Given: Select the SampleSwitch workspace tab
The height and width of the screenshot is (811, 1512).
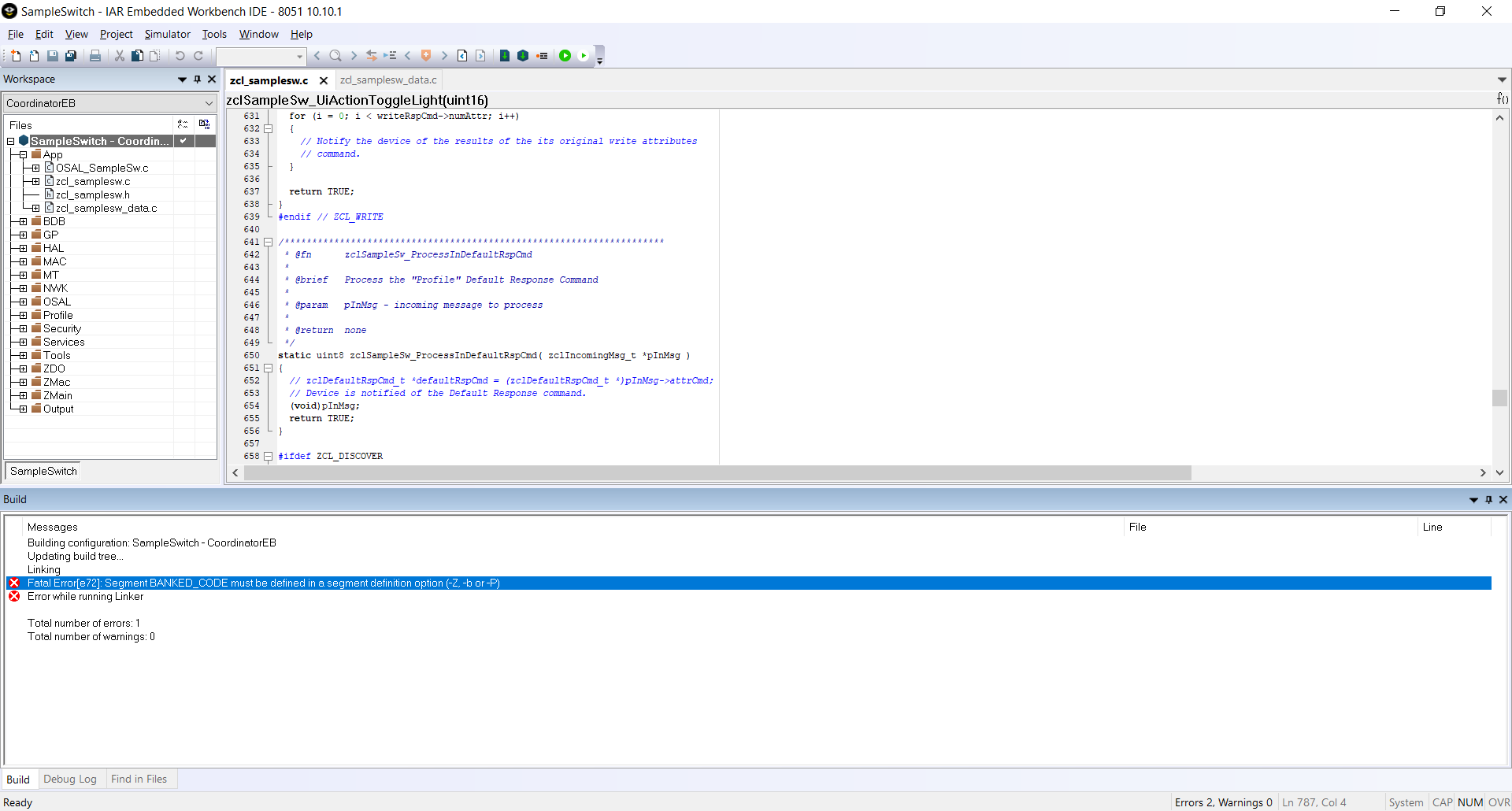Looking at the screenshot, I should point(43,471).
